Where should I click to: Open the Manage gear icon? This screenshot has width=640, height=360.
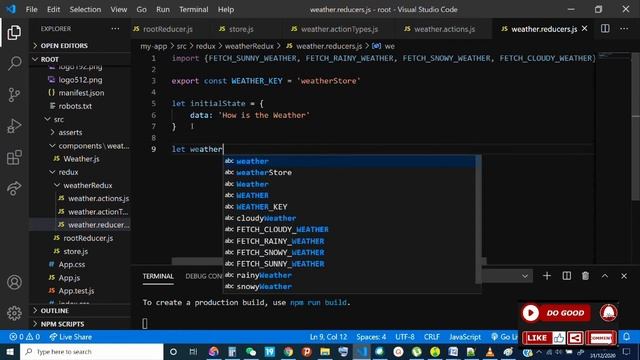14,313
